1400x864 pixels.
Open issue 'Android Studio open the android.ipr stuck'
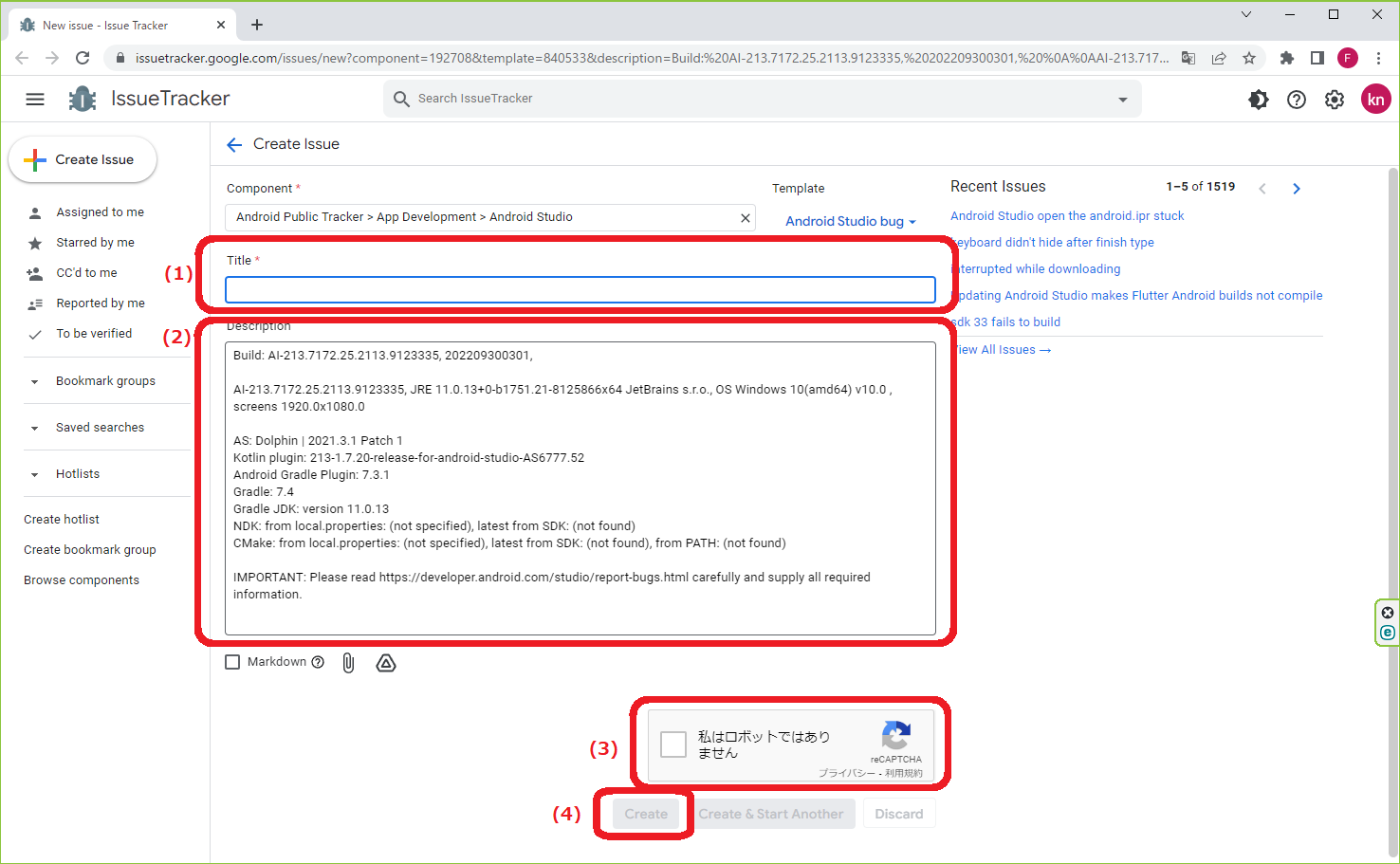1067,216
